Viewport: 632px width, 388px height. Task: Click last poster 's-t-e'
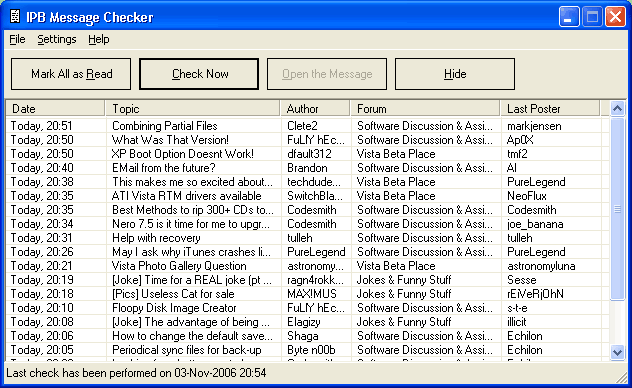coord(517,308)
